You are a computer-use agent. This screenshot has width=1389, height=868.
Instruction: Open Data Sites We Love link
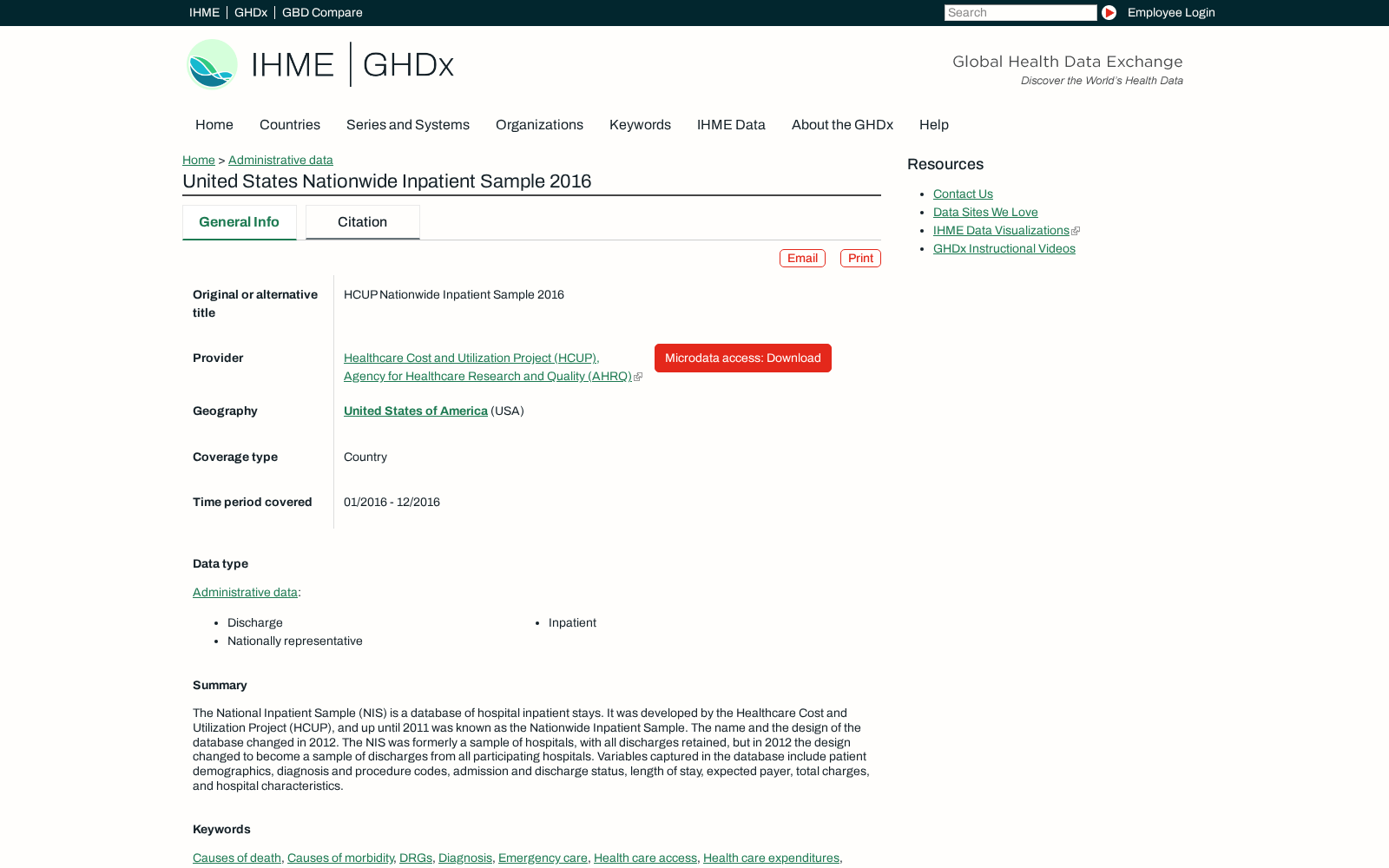coord(985,212)
